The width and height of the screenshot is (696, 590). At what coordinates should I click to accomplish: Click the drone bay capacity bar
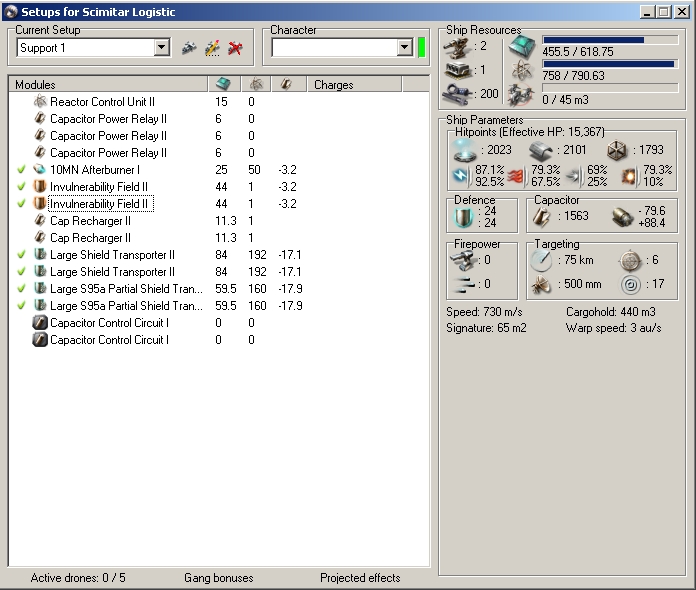[610, 88]
